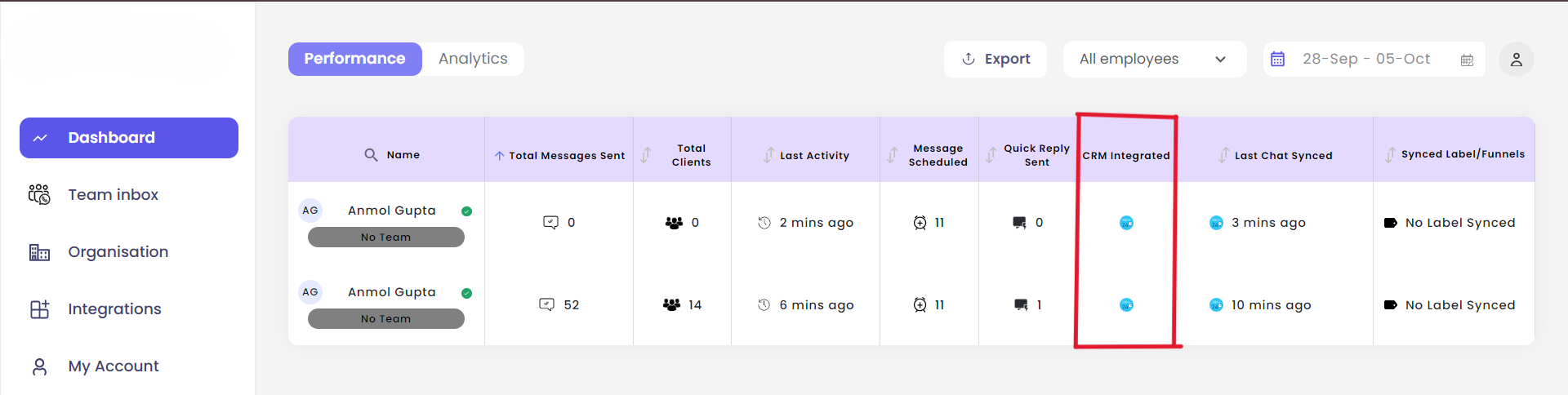Screen dimensions: 1568x395
Task: Open My Account in sidebar
Action: (x=113, y=366)
